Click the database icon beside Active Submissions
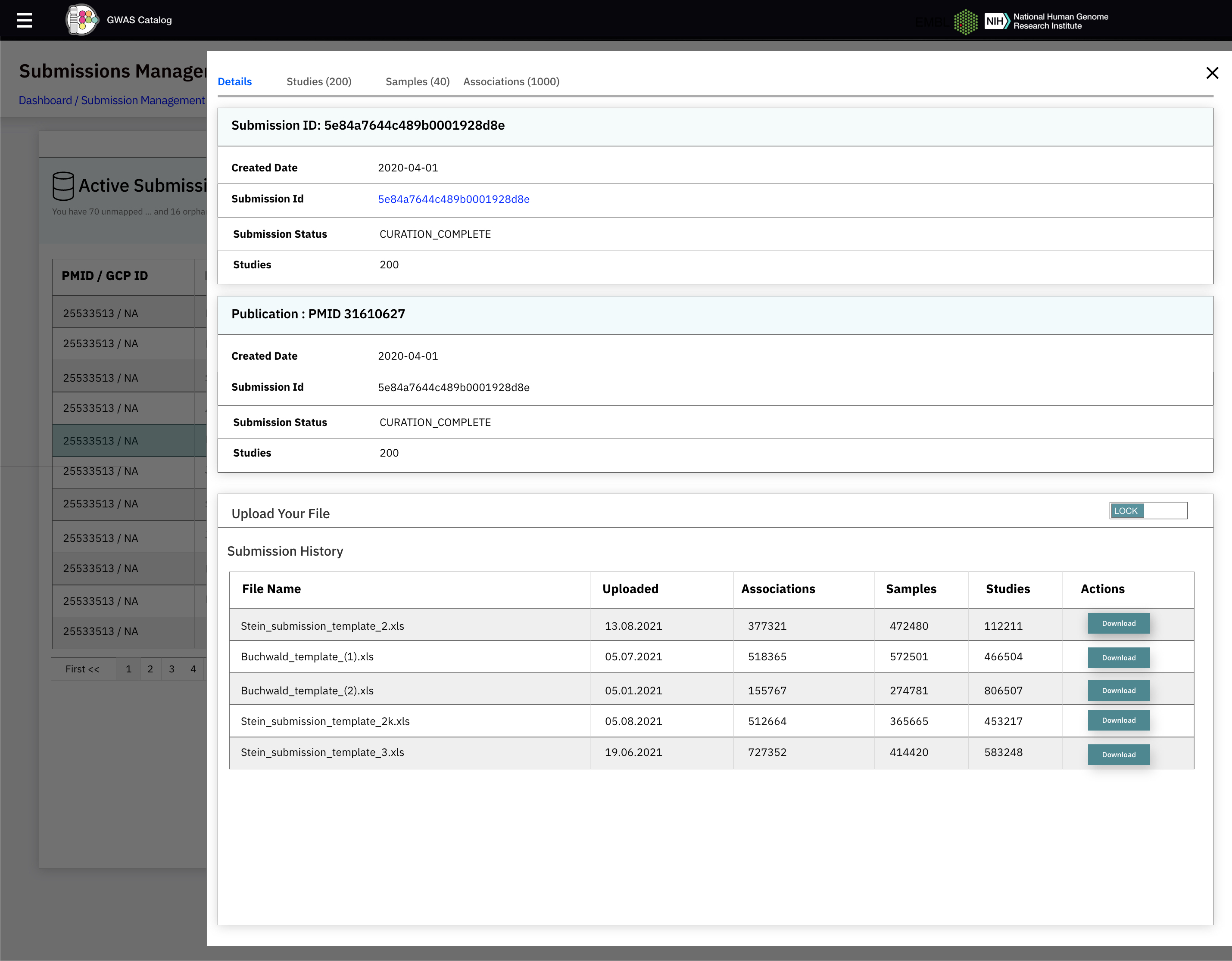 point(63,186)
